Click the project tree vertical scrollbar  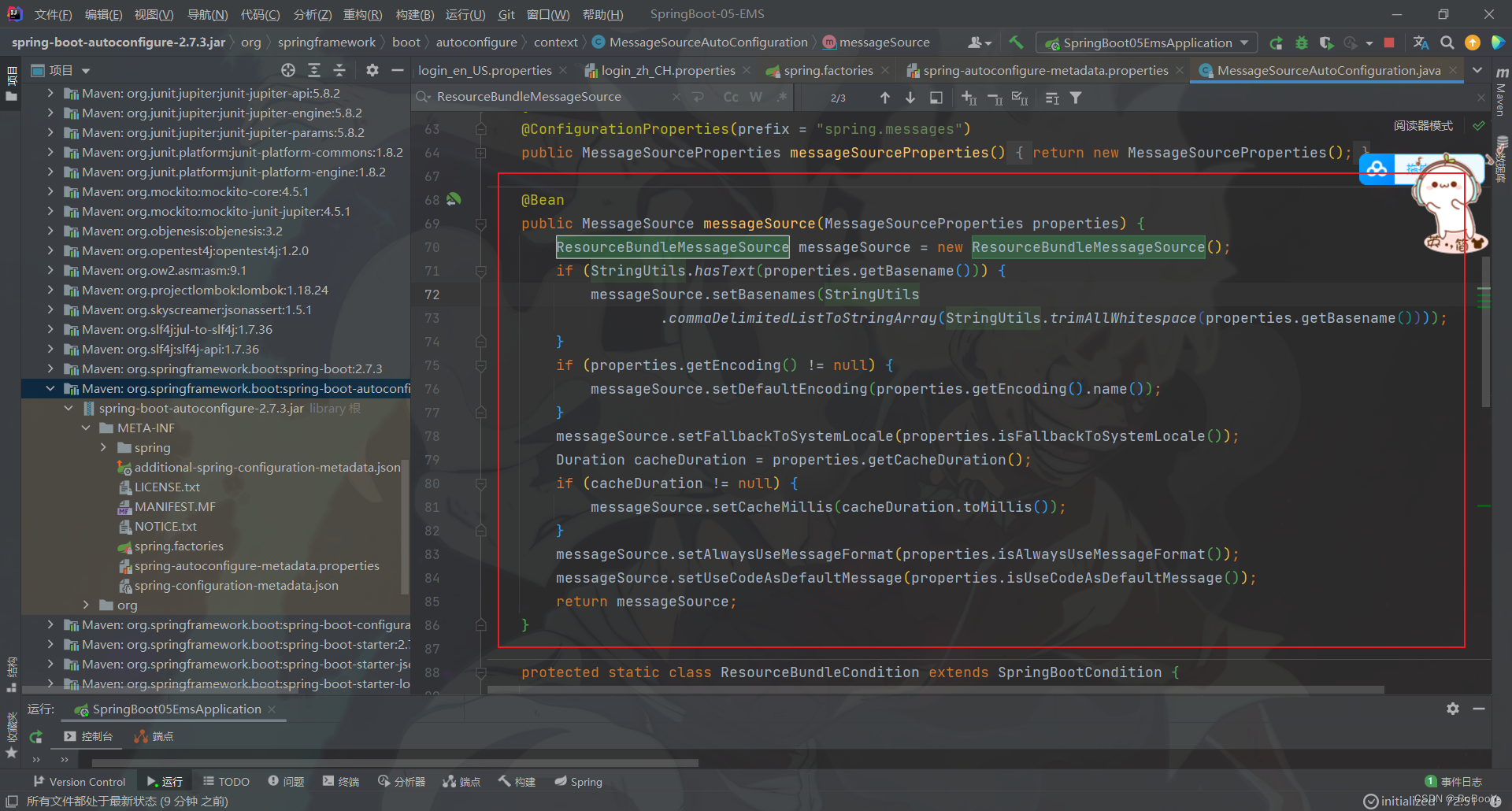406,526
